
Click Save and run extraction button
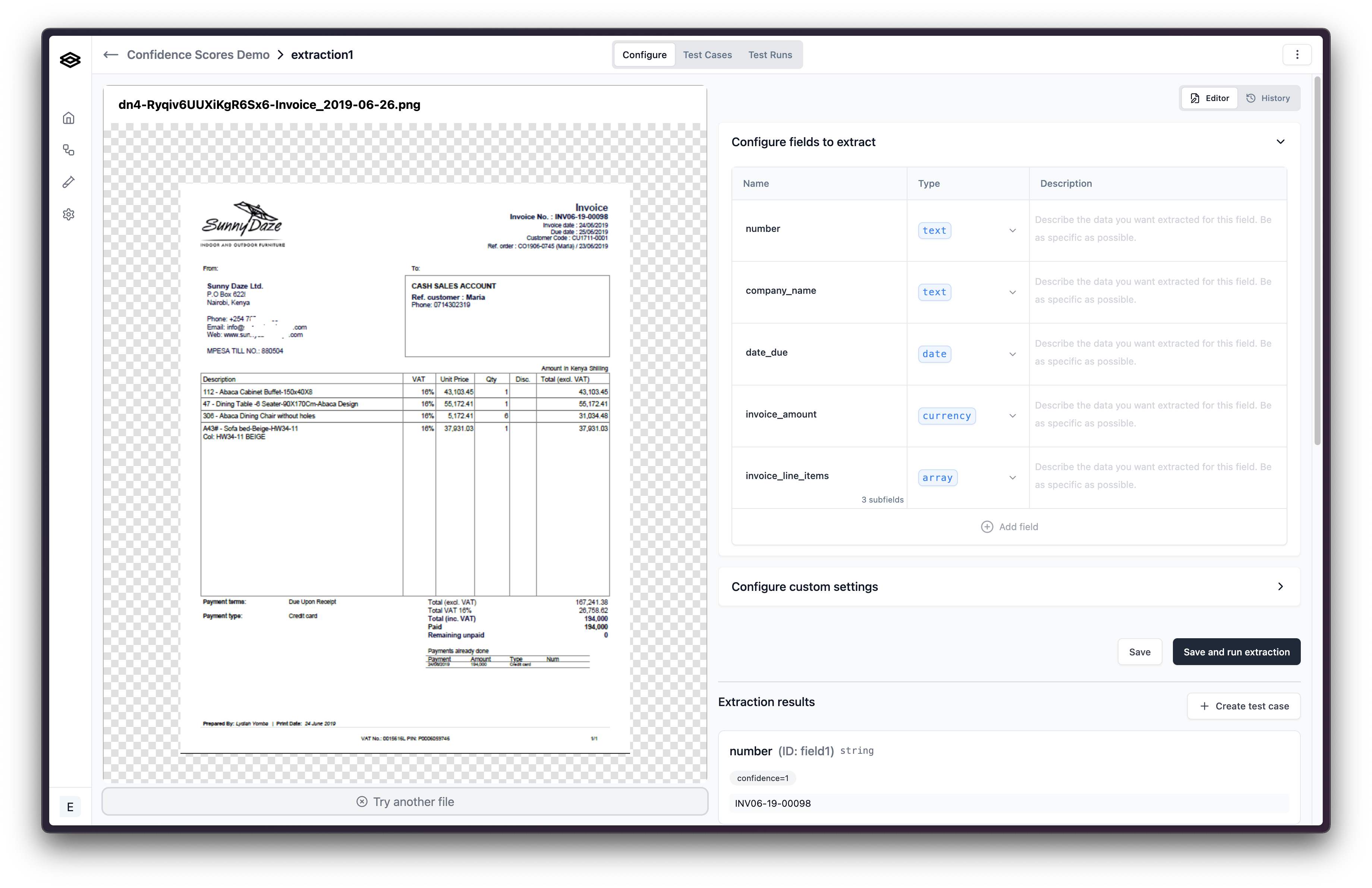point(1236,652)
